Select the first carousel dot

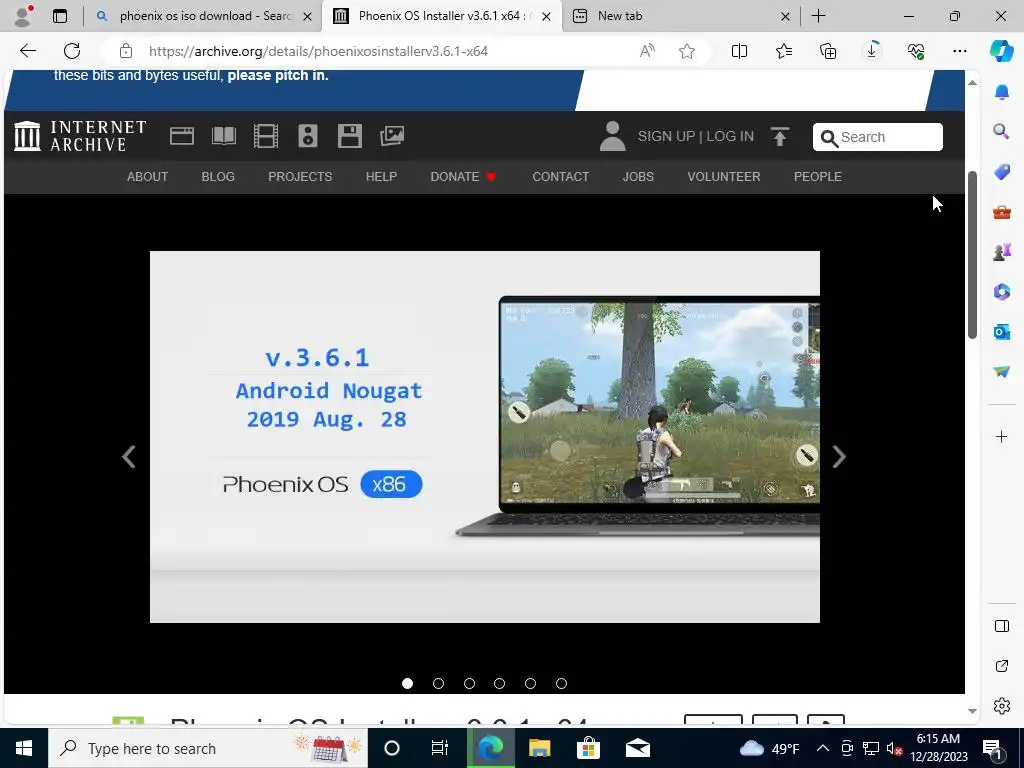[x=408, y=683]
